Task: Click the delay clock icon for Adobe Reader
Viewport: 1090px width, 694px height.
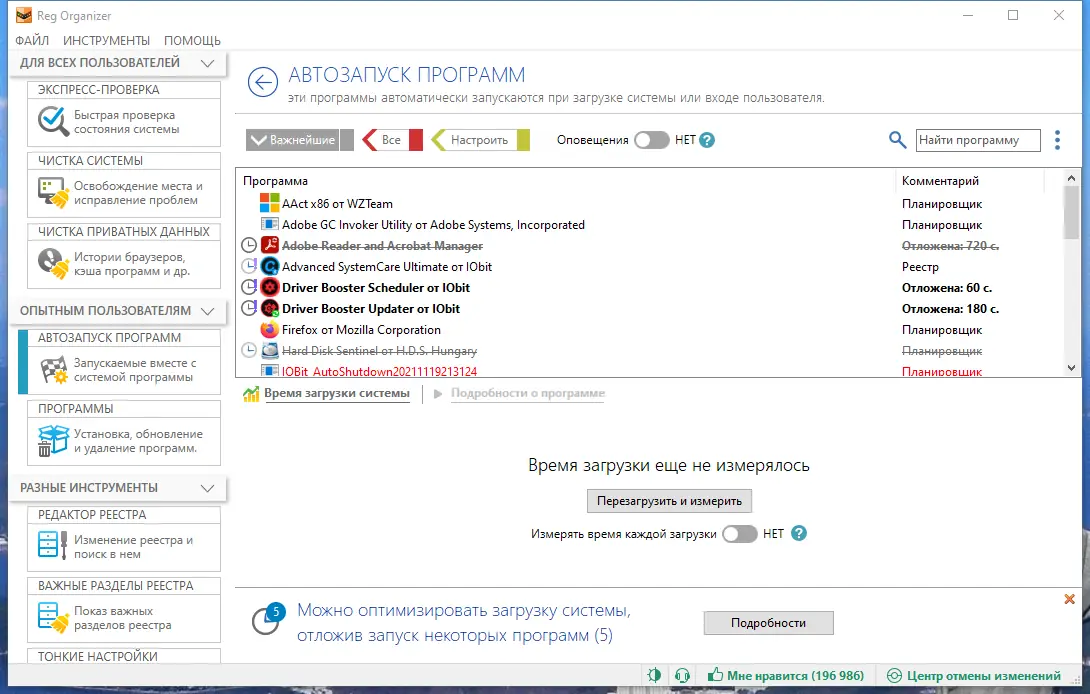Action: pyautogui.click(x=249, y=245)
